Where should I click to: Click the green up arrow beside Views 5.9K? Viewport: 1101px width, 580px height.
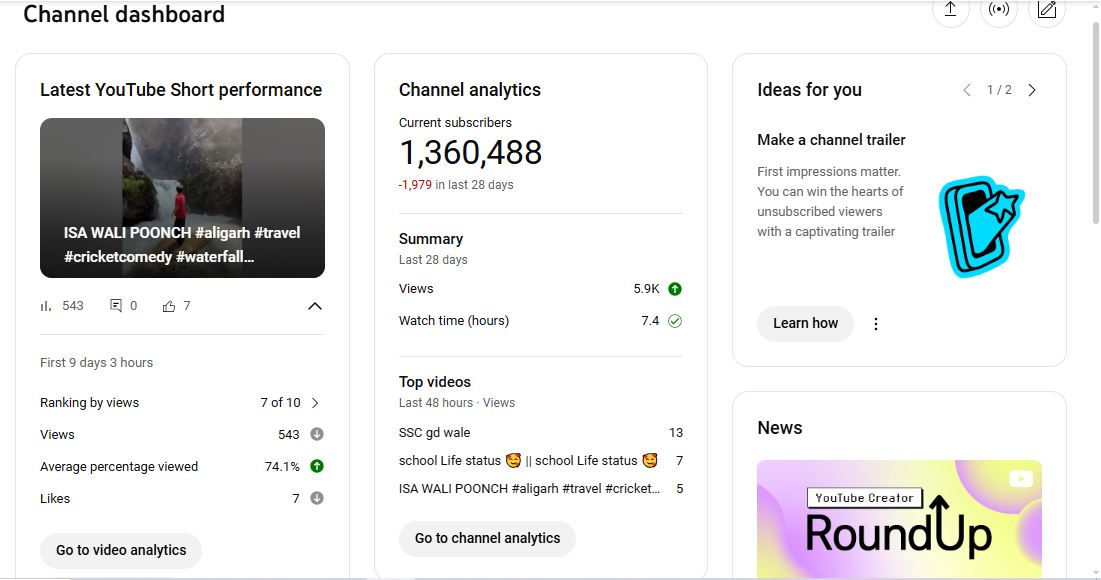point(675,289)
